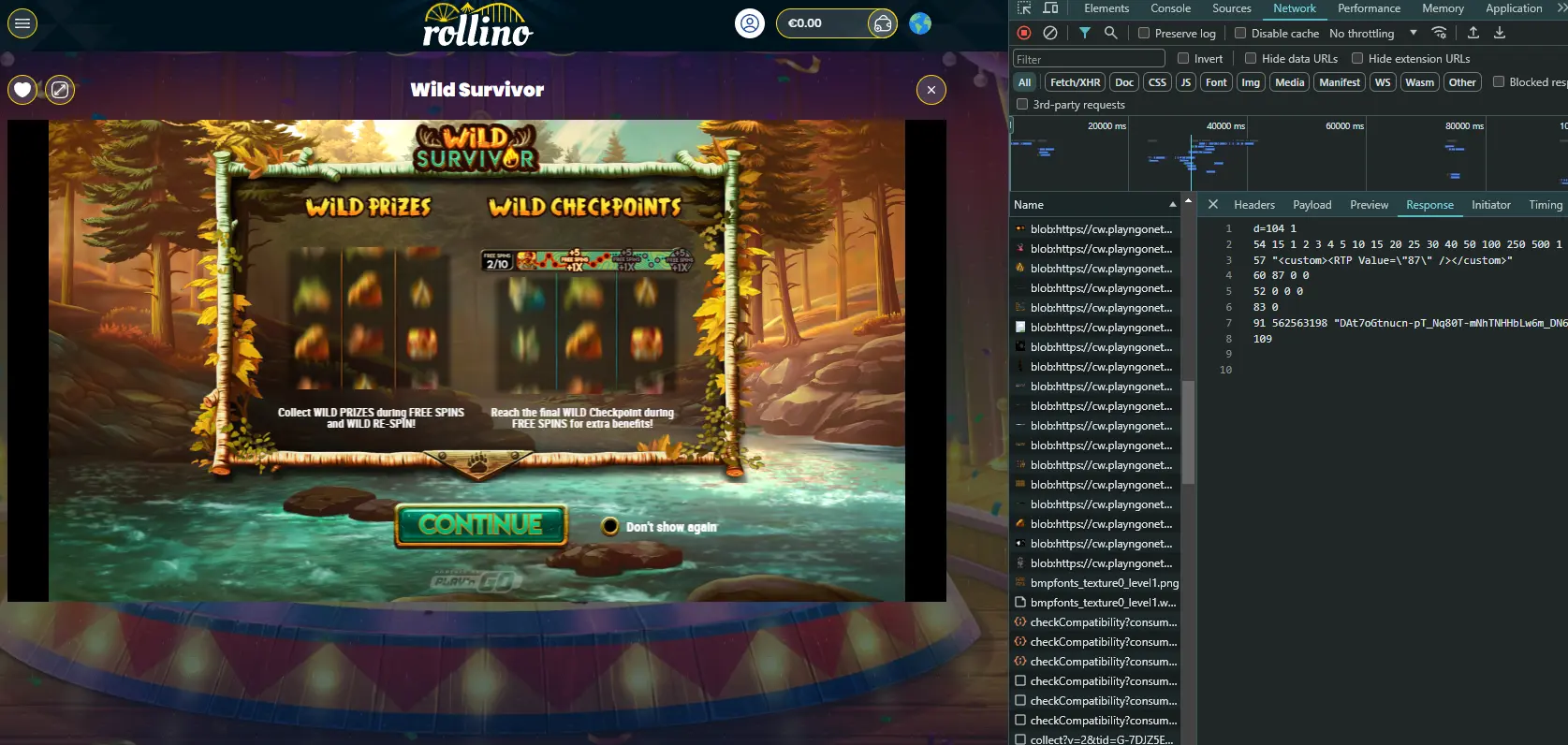Switch to the Memory tab
Image resolution: width=1568 pixels, height=745 pixels.
(1443, 8)
